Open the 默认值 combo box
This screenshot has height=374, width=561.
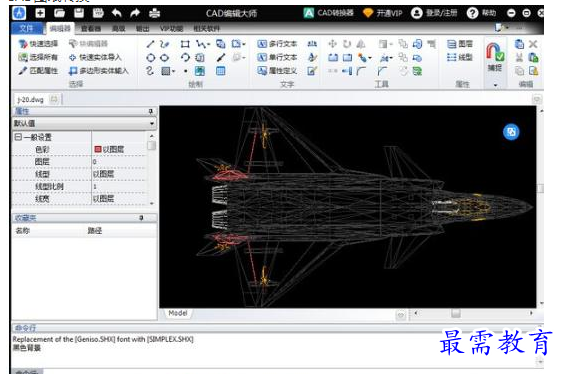coord(84,123)
